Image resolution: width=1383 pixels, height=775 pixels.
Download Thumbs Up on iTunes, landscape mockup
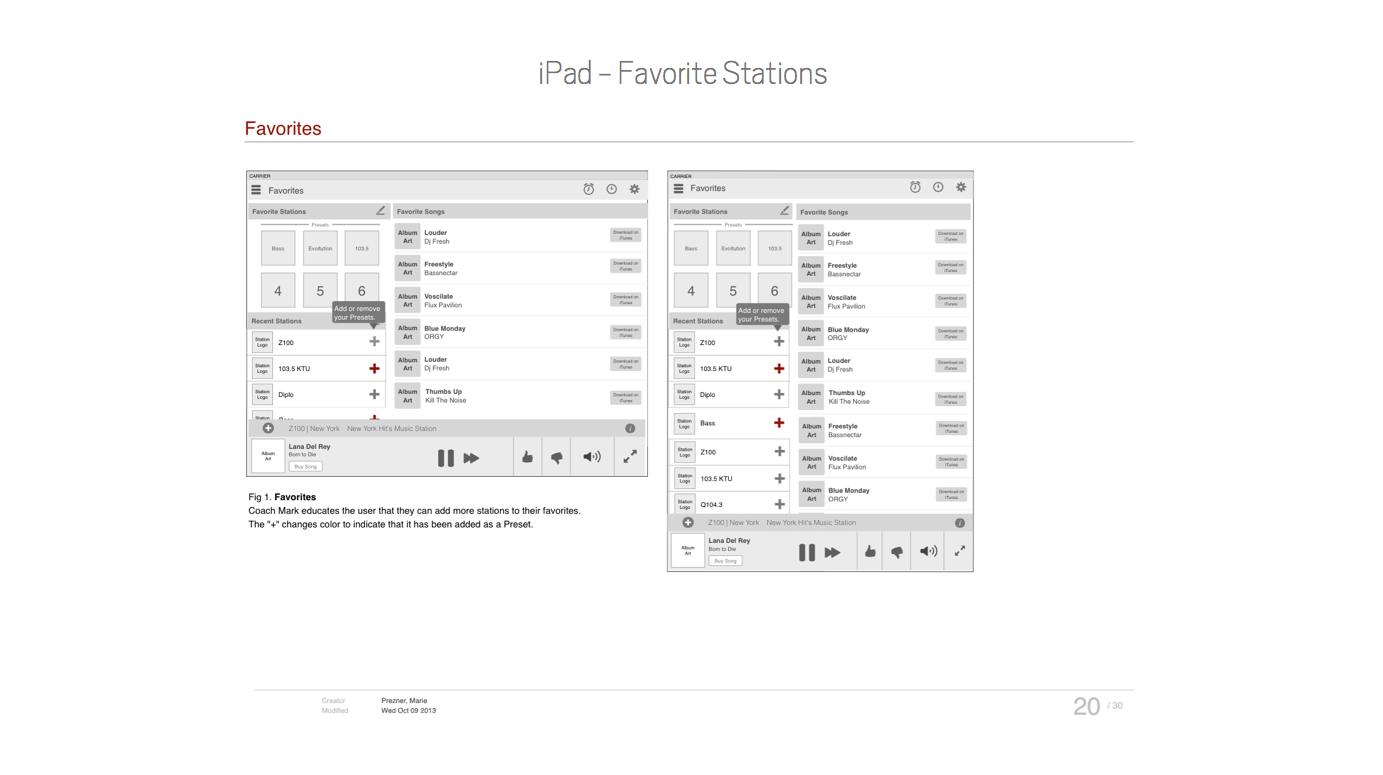tap(626, 396)
